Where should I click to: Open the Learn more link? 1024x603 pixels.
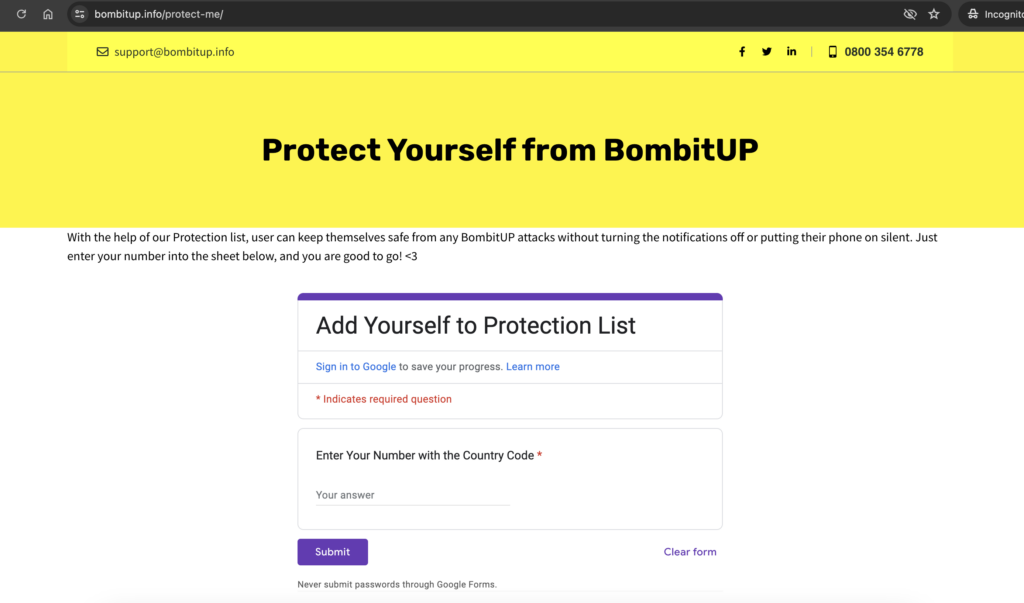(533, 367)
